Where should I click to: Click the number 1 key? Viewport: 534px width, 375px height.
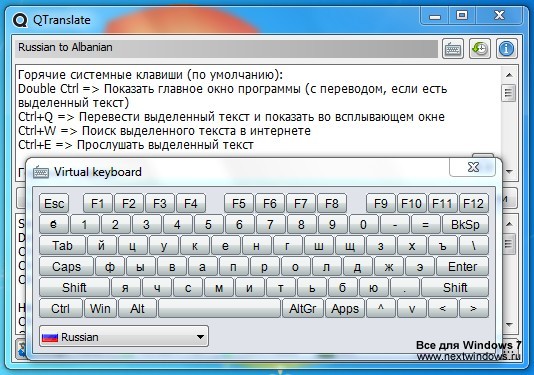(84, 224)
